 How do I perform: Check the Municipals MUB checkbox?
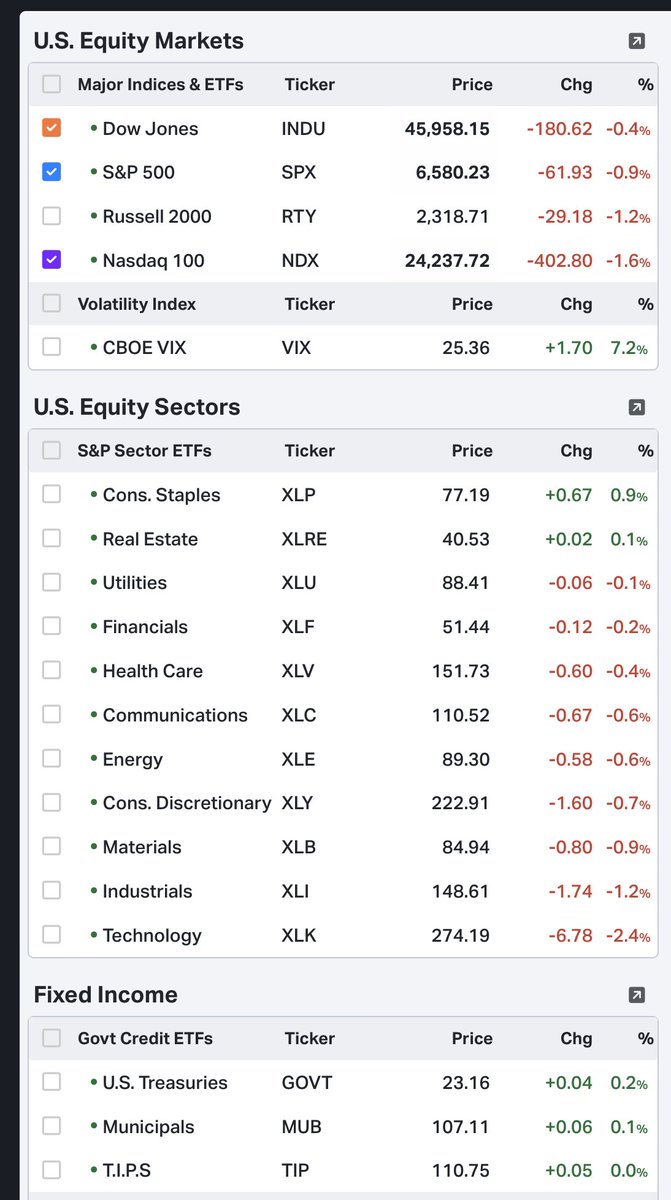tap(52, 1126)
